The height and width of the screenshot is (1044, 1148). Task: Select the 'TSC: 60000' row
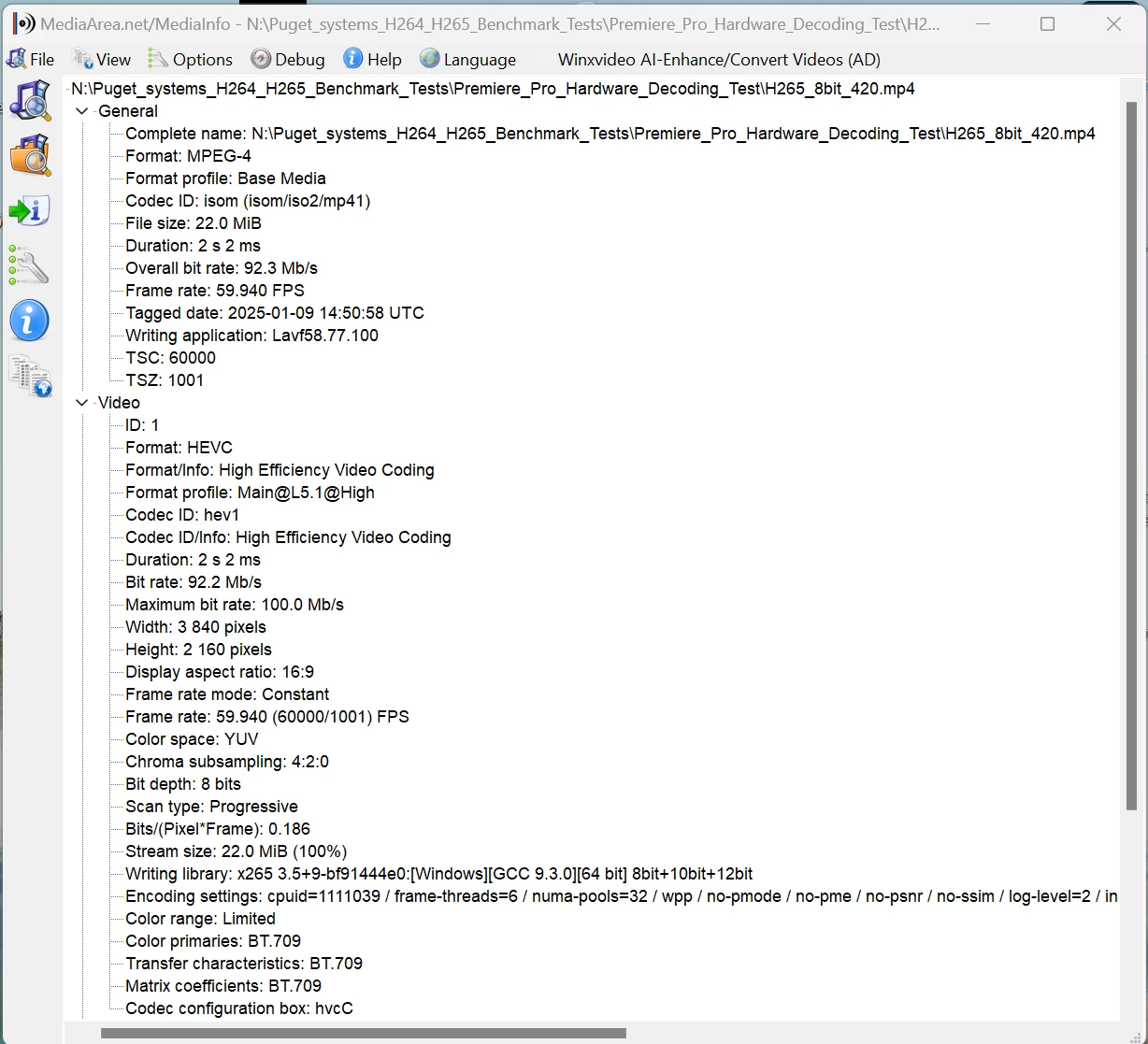pos(171,358)
